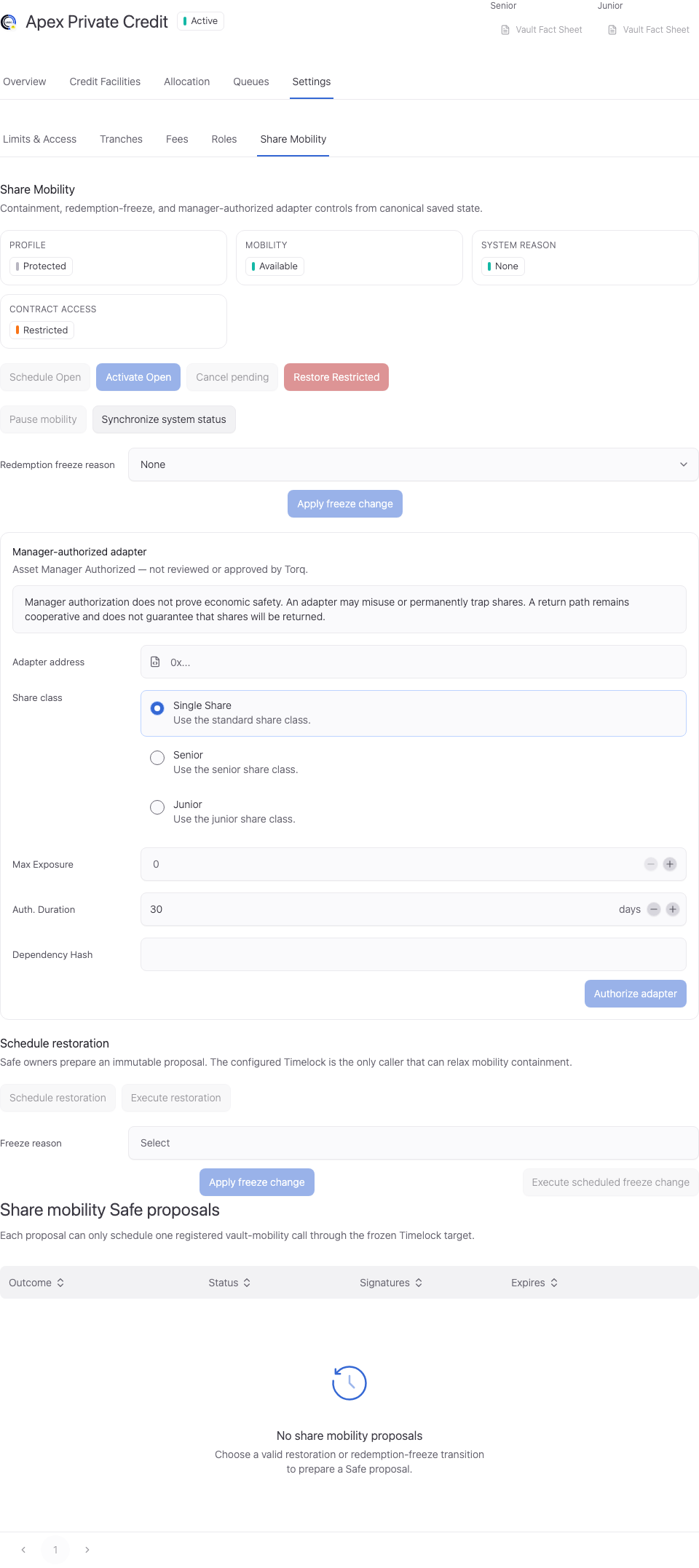Image resolution: width=699 pixels, height=1568 pixels.
Task: Click Apply freeze change under Redemption freeze reason
Action: [345, 504]
